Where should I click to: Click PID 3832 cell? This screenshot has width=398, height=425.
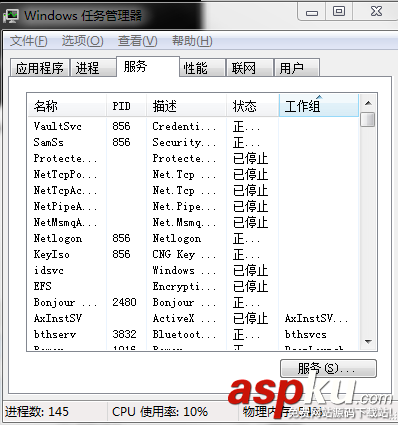tap(124, 334)
